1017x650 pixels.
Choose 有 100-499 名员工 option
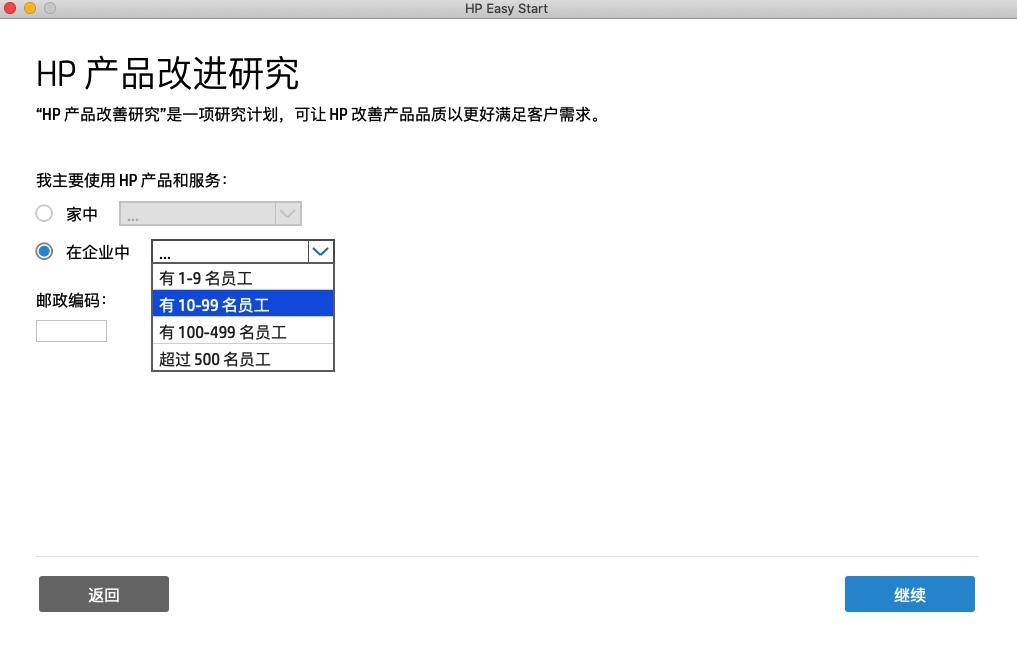(x=243, y=331)
